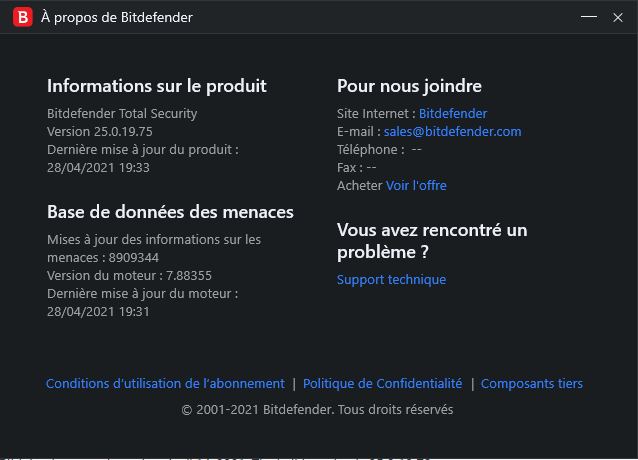Click the Bitdefender logo in title bar

(18, 17)
